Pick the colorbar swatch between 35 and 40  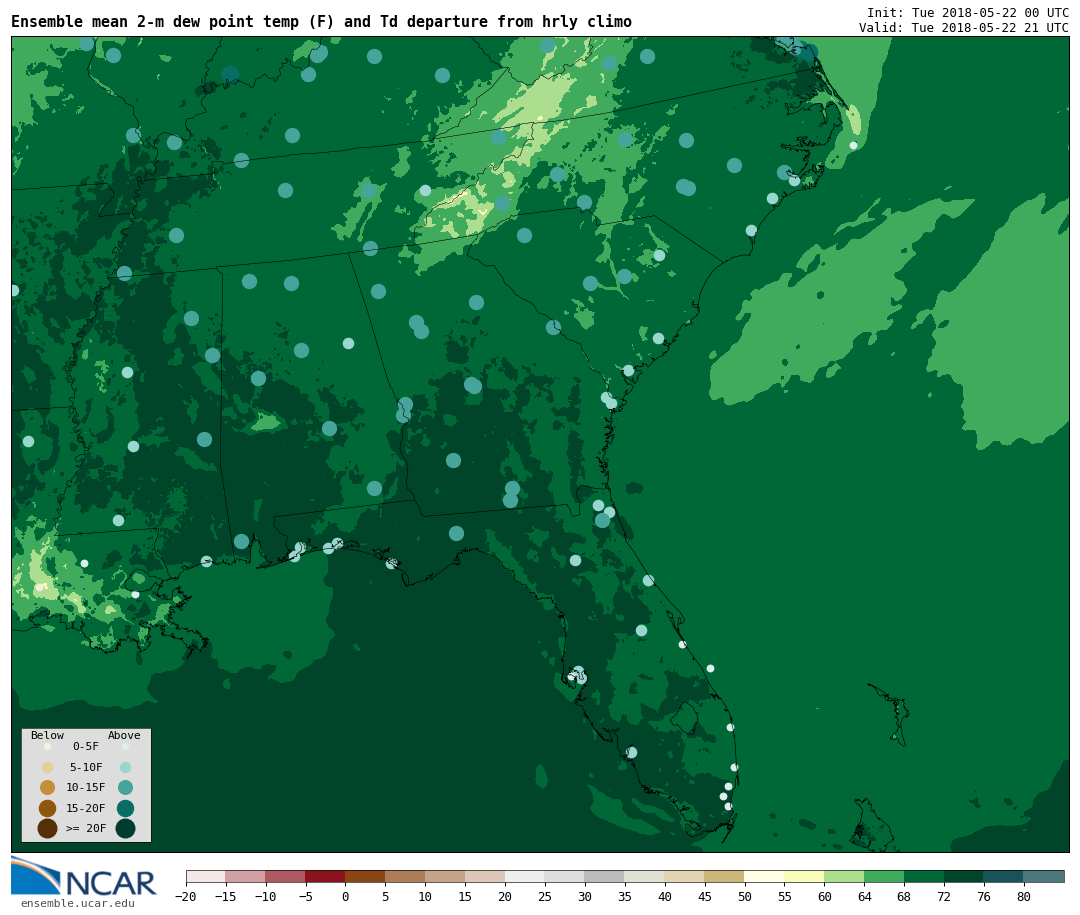click(645, 876)
